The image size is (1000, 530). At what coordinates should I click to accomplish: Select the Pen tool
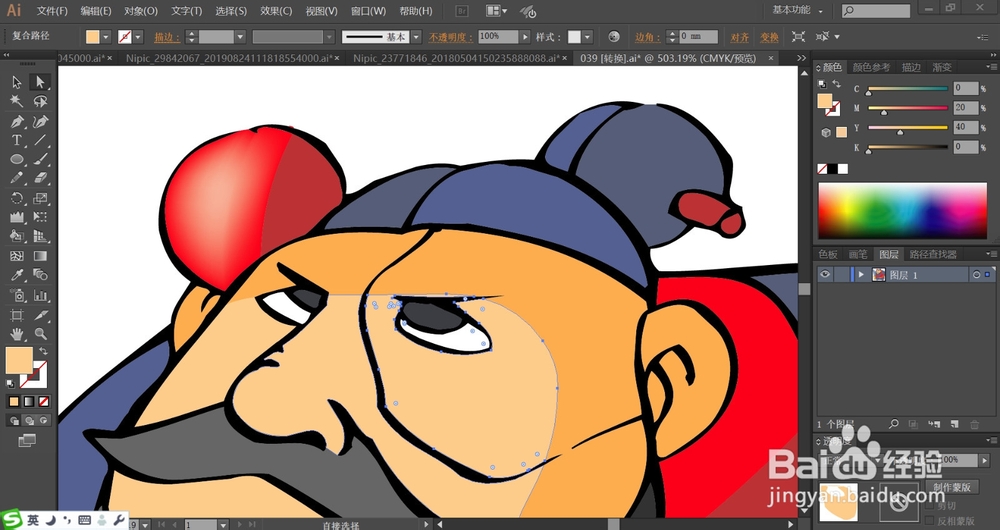[17, 121]
